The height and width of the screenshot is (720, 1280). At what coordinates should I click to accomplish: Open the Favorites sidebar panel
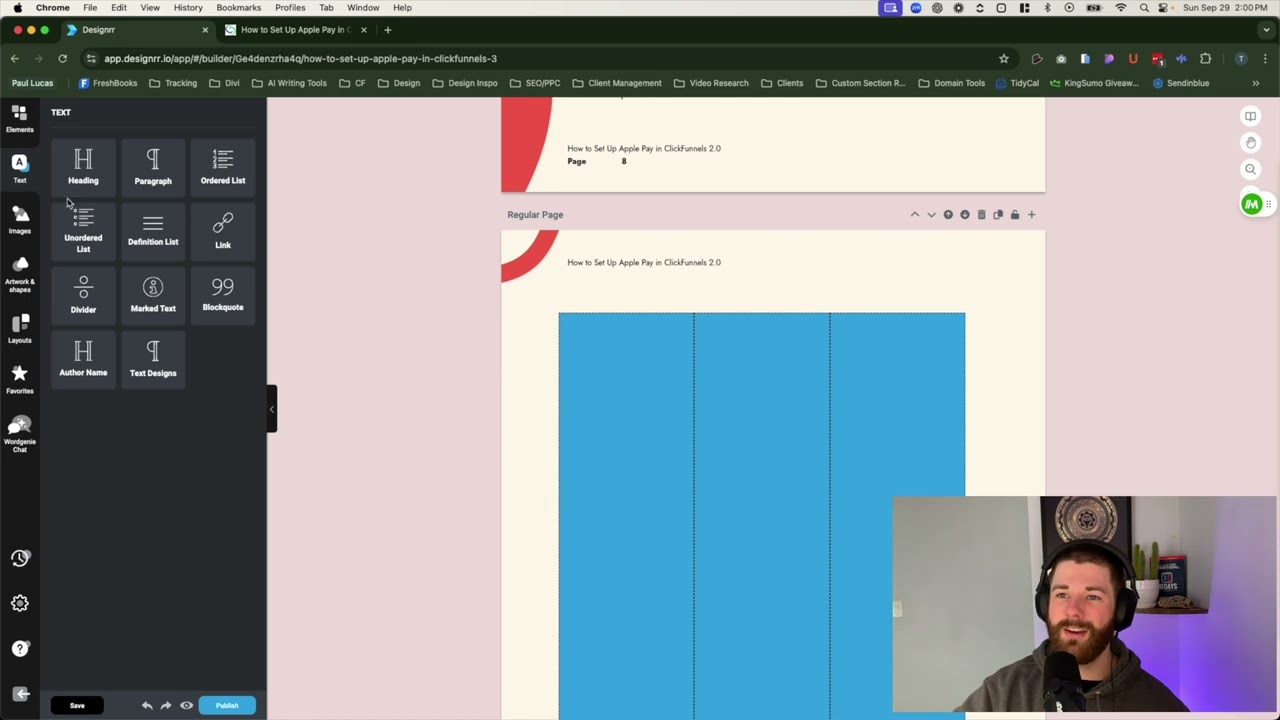(x=20, y=379)
